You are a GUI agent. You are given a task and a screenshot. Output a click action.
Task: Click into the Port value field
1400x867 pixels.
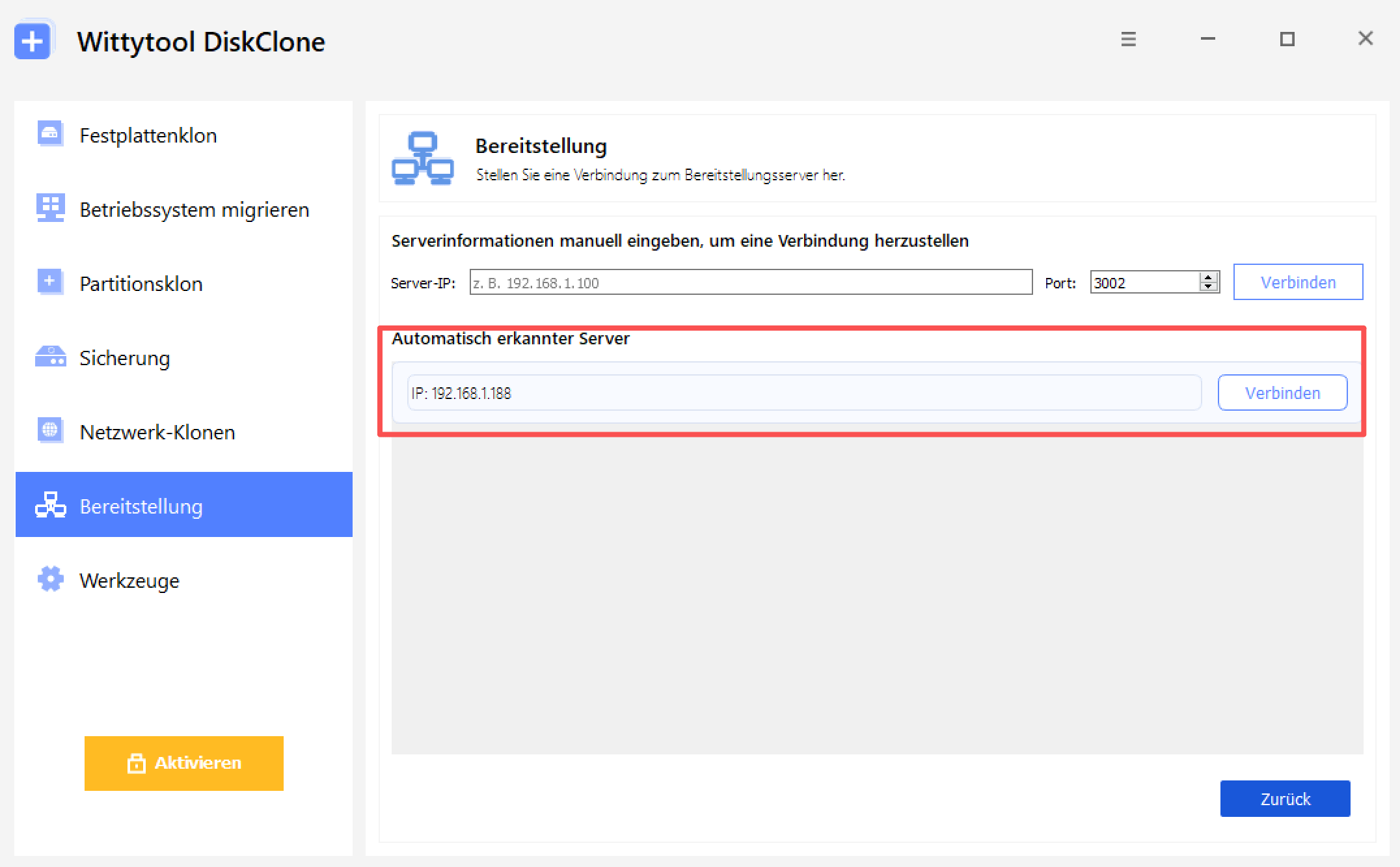coord(1145,282)
